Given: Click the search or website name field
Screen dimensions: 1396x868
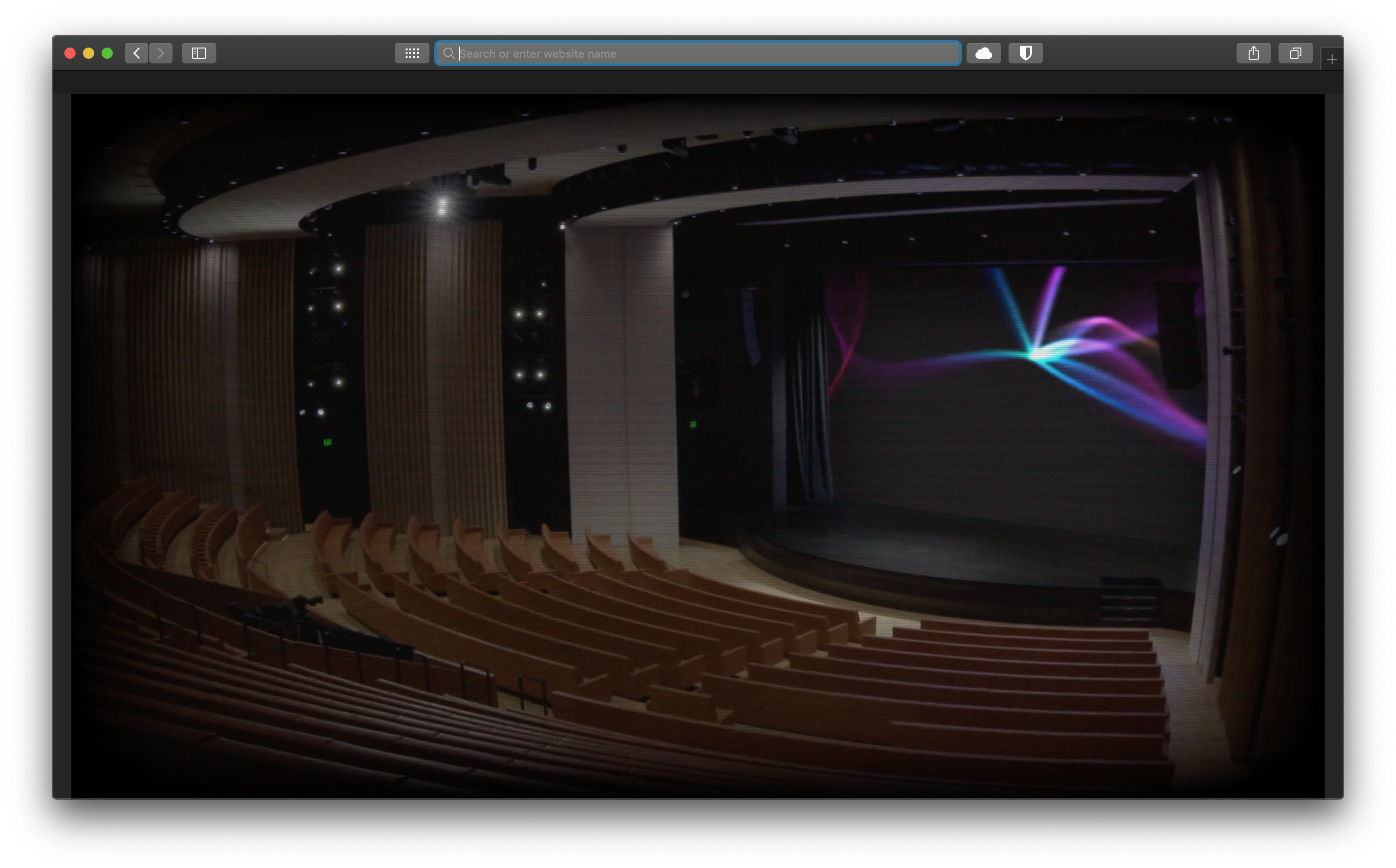Looking at the screenshot, I should (x=698, y=54).
